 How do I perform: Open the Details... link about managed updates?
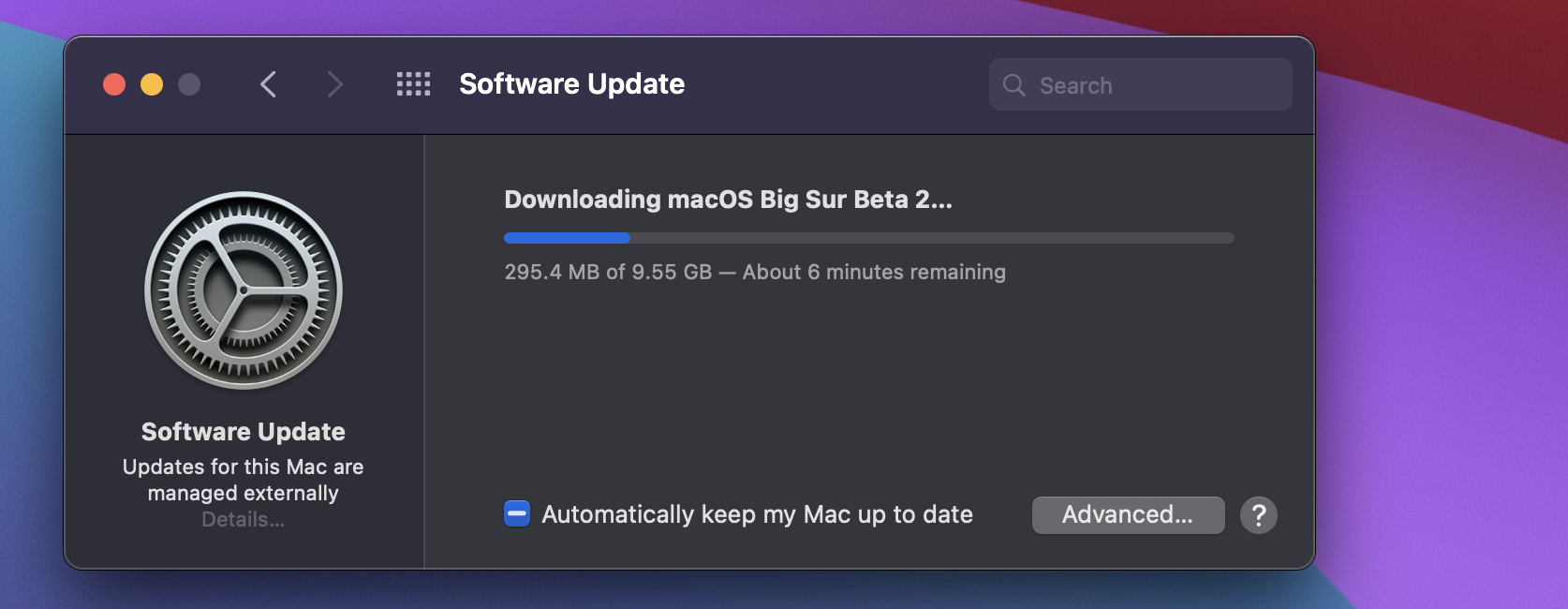point(244,519)
